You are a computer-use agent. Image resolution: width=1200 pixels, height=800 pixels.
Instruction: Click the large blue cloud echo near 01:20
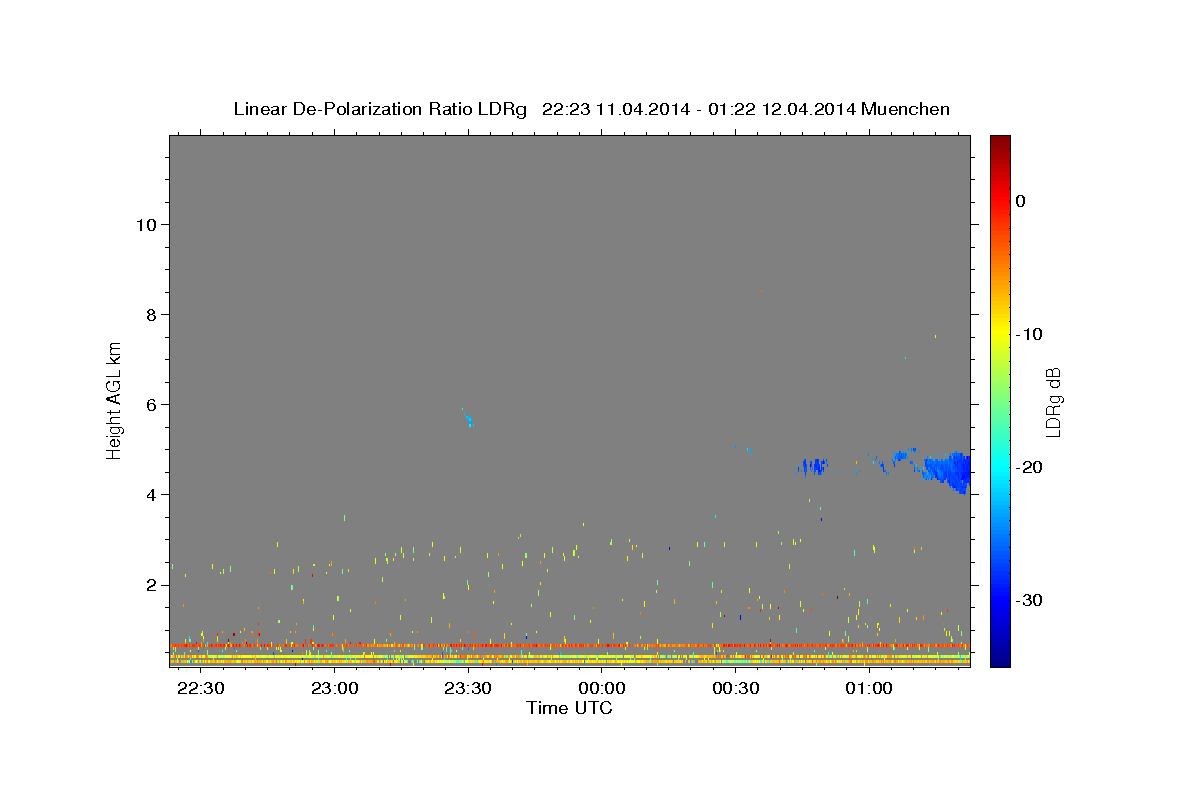point(949,470)
